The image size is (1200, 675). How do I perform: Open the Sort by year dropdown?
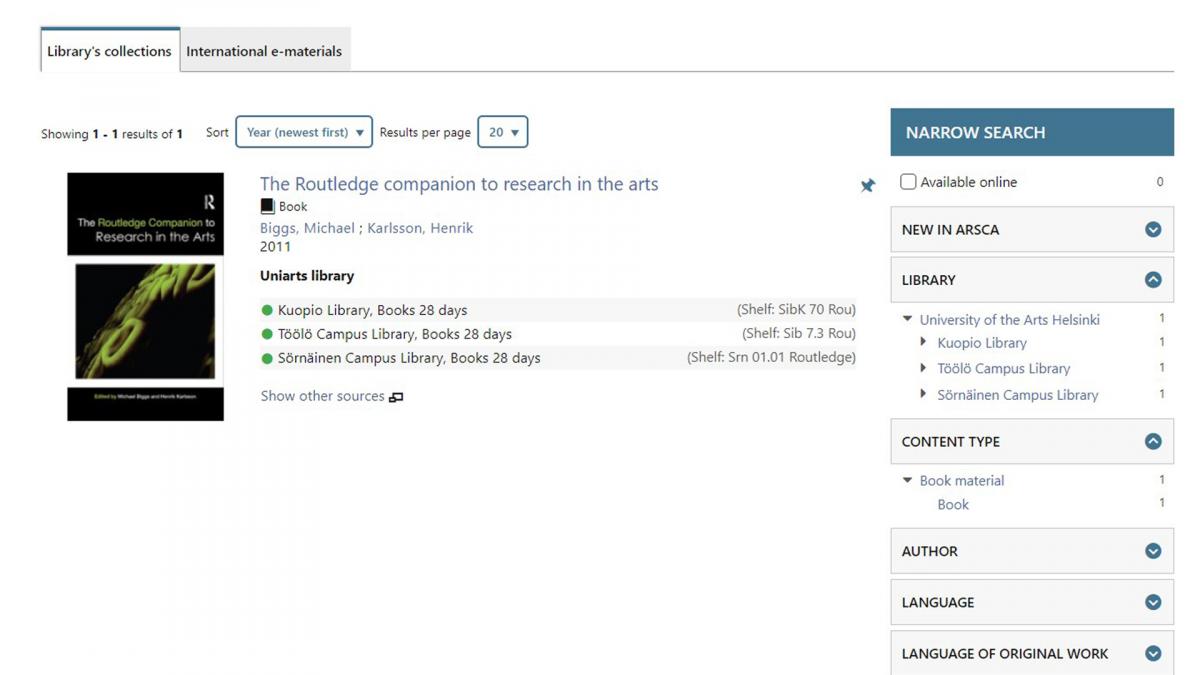pyautogui.click(x=304, y=132)
